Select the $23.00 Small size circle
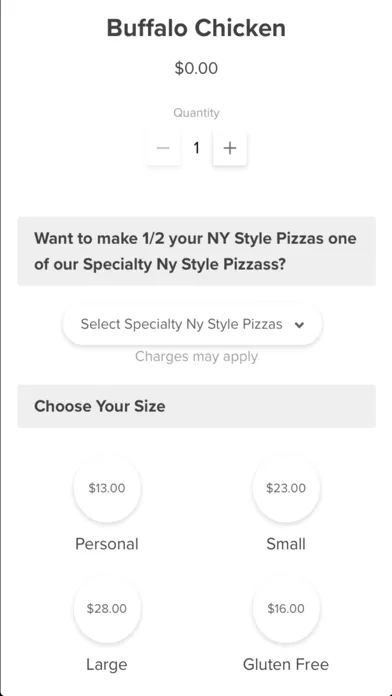The width and height of the screenshot is (392, 696). tap(286, 488)
